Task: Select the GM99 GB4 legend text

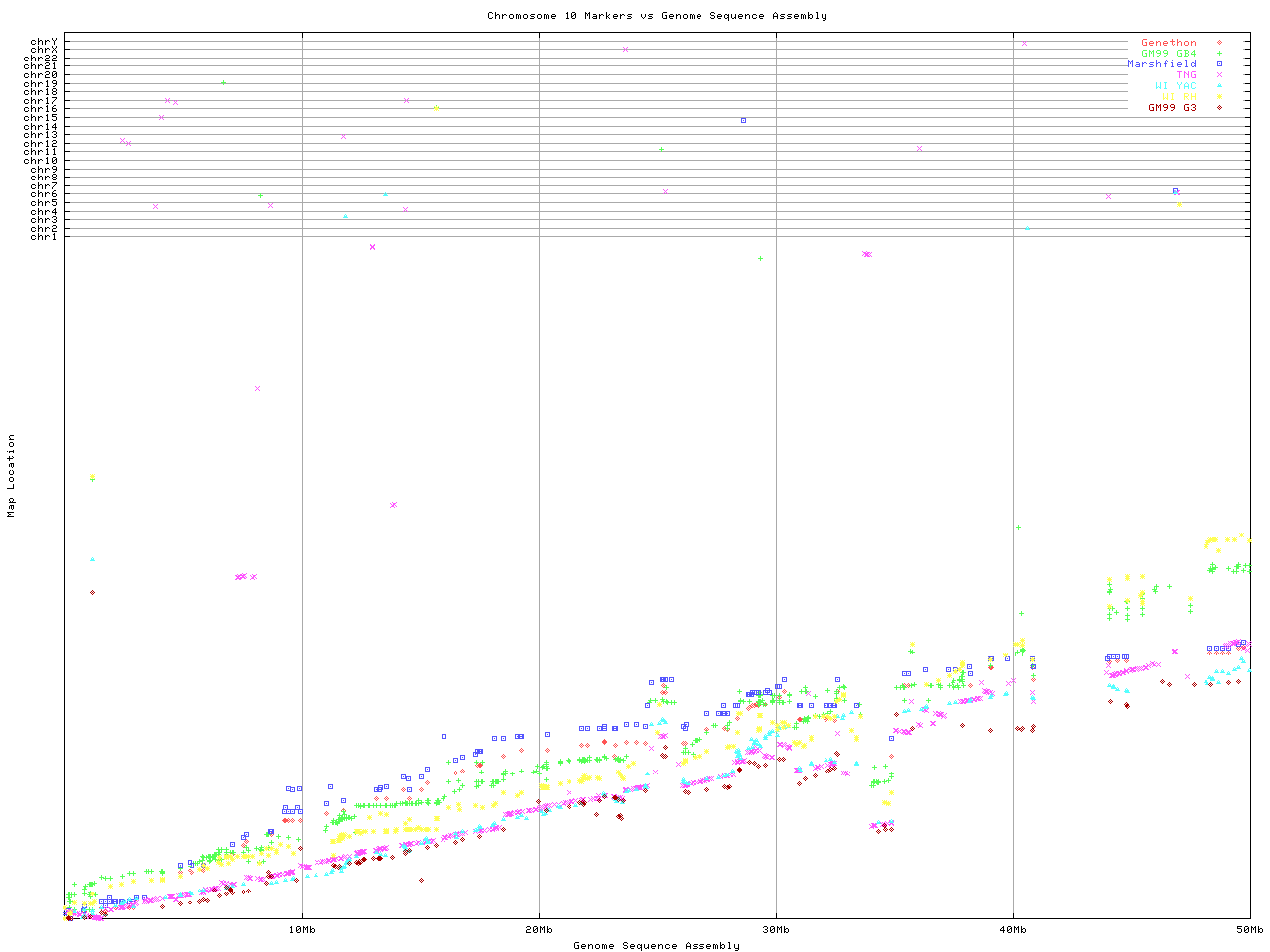Action: click(x=1168, y=54)
